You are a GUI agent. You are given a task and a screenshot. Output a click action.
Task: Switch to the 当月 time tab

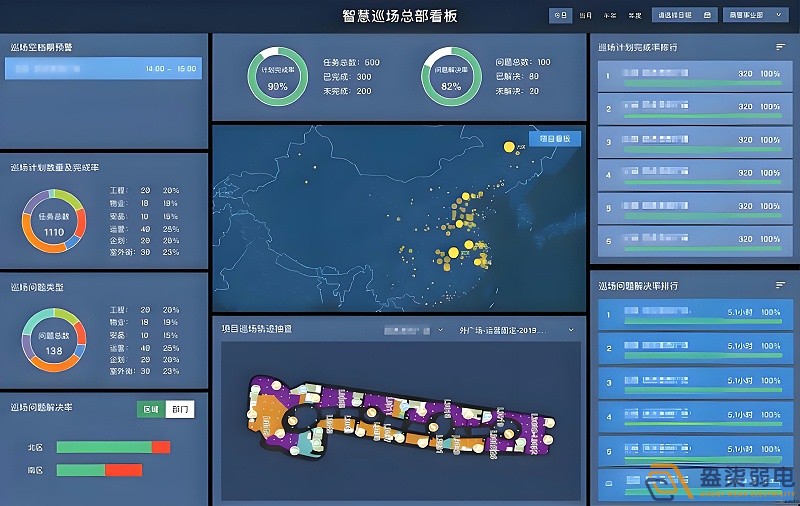586,15
